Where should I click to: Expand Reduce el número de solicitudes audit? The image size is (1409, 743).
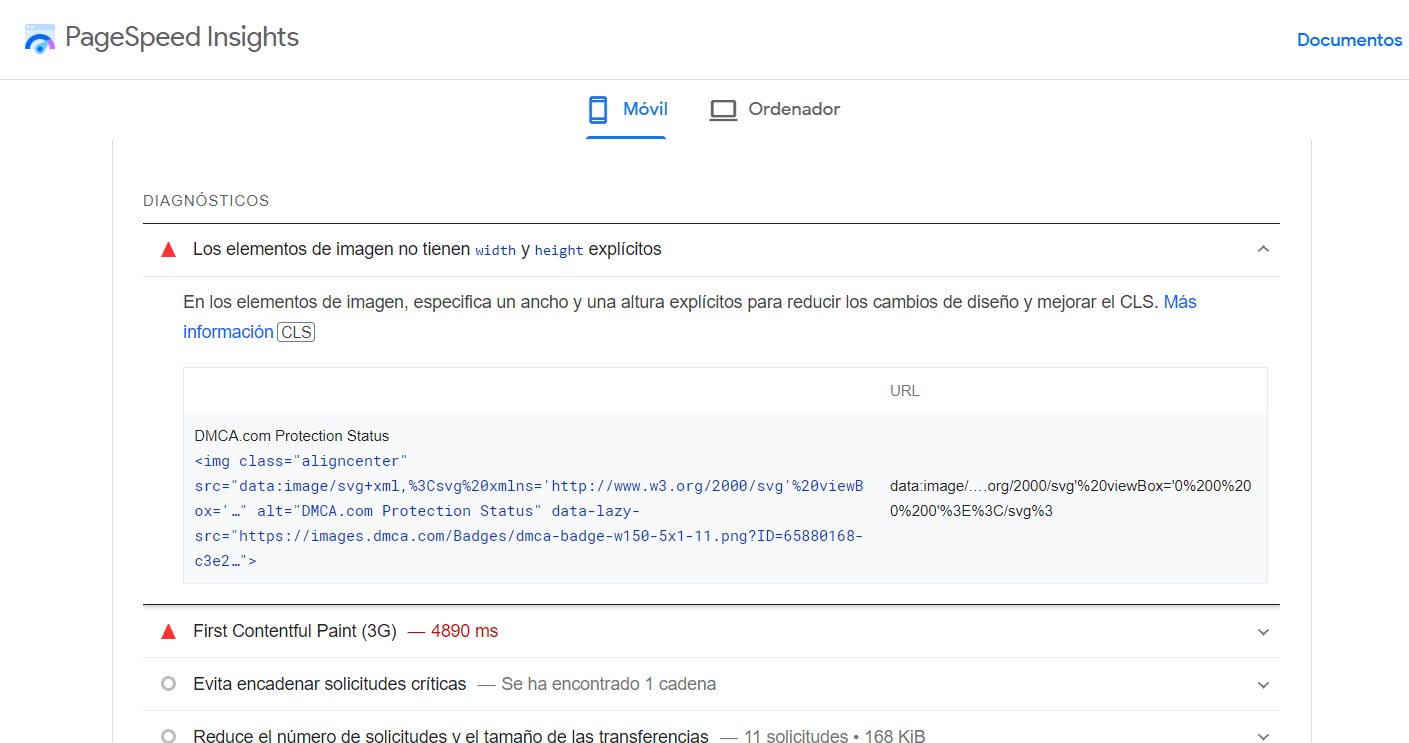[1264, 737]
